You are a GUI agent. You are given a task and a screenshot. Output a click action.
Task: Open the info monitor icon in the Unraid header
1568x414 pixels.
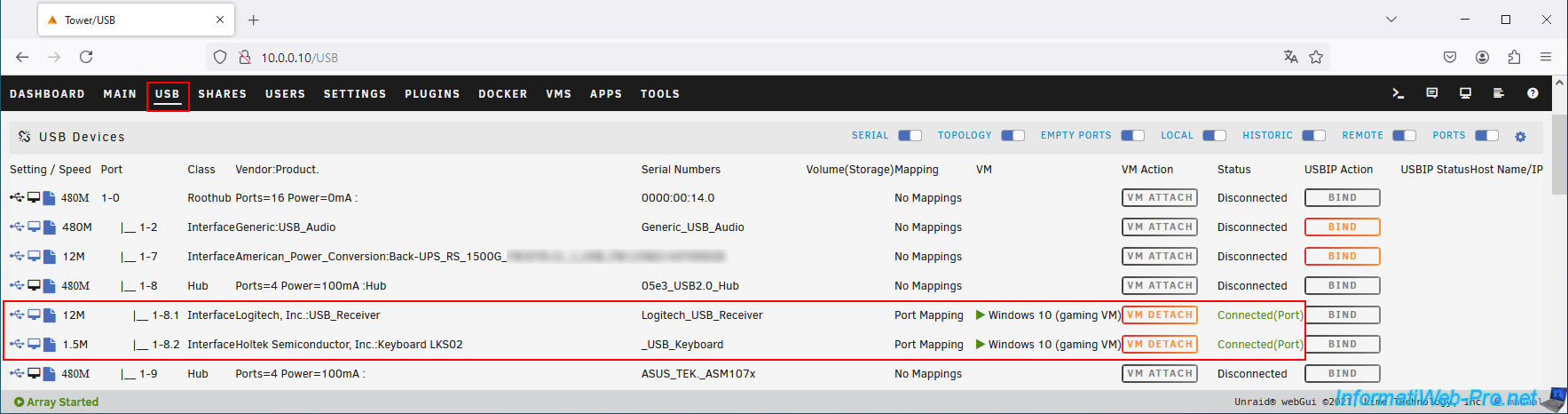coord(1465,93)
